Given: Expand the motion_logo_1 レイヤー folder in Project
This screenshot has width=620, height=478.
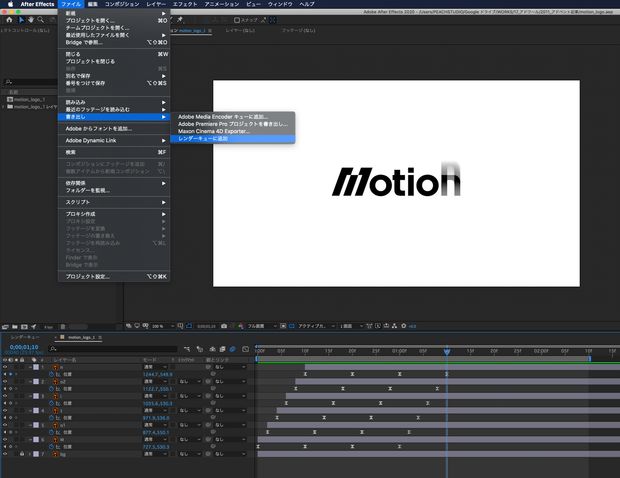Looking at the screenshot, I should [4, 107].
